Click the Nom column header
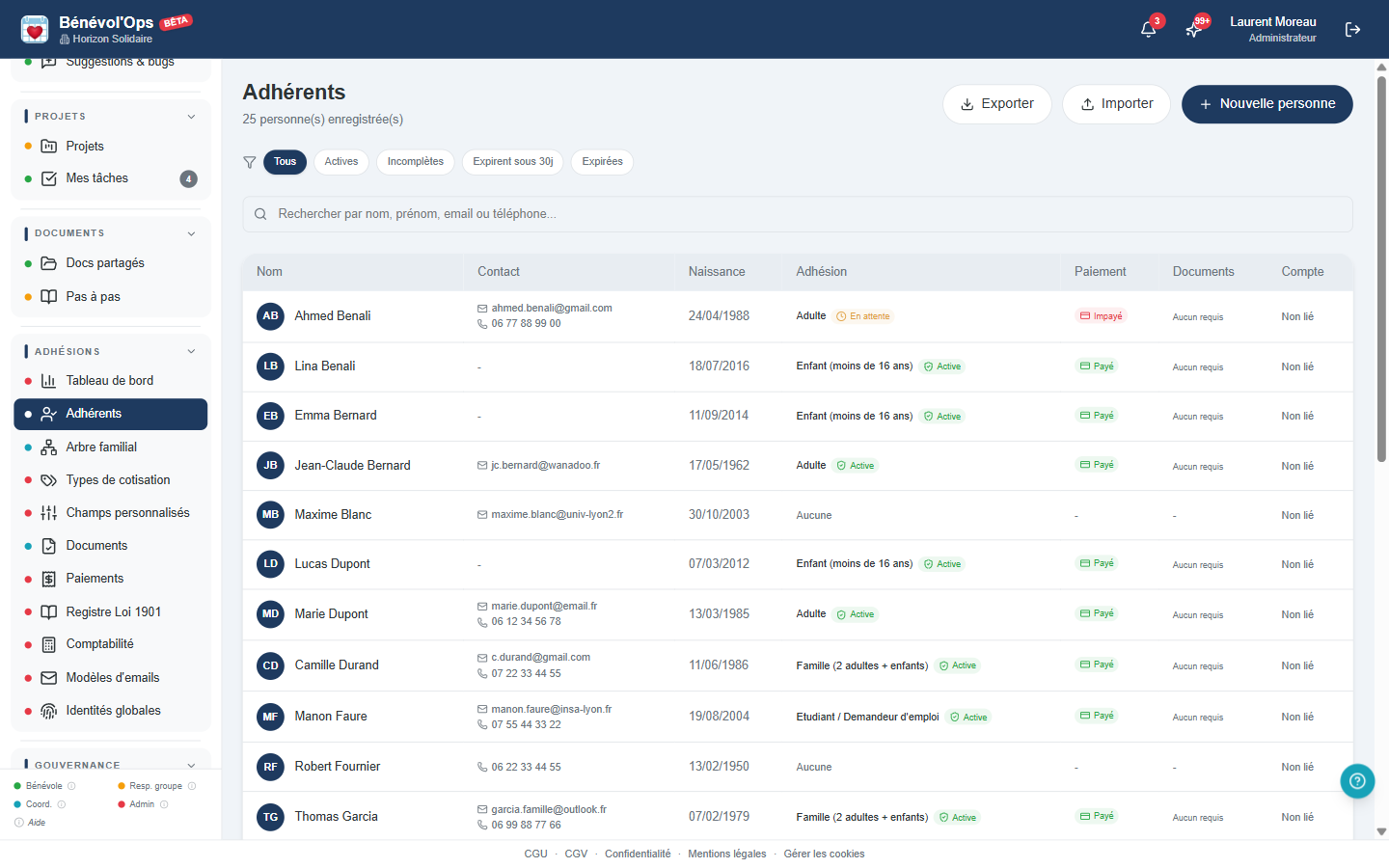Viewport: 1389px width, 868px height. point(270,272)
